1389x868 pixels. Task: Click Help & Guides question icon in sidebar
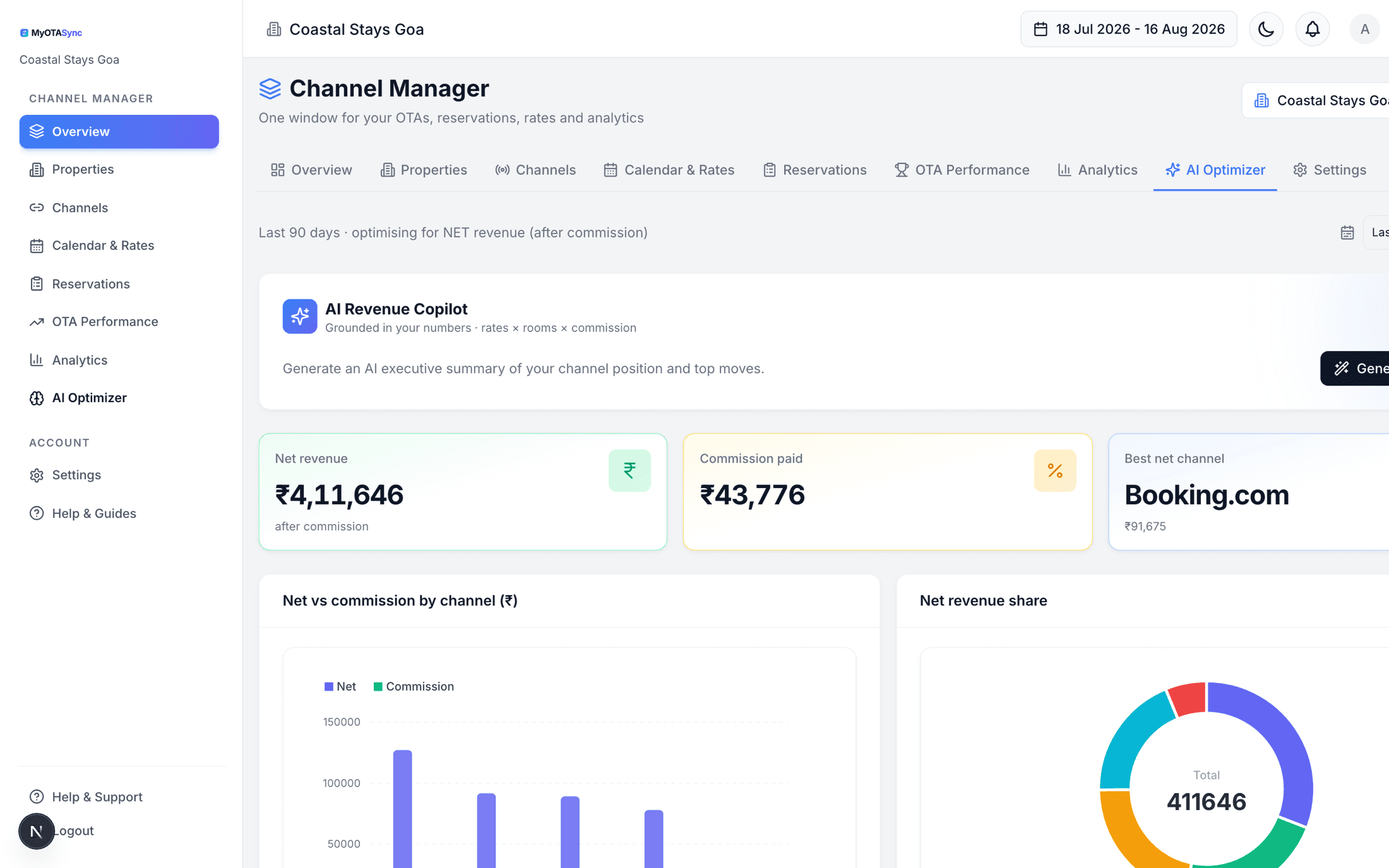click(x=37, y=513)
